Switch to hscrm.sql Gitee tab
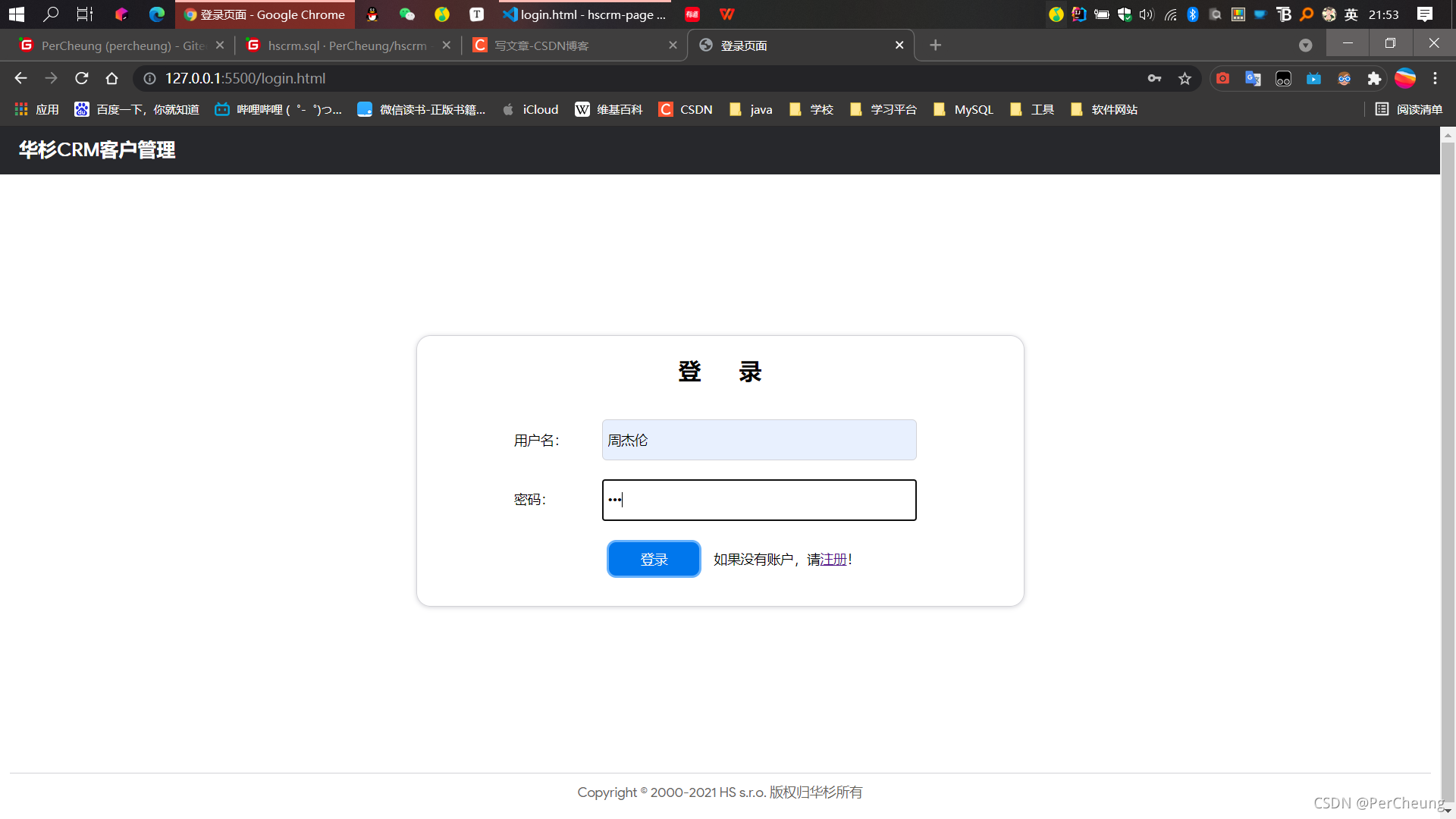 [347, 45]
